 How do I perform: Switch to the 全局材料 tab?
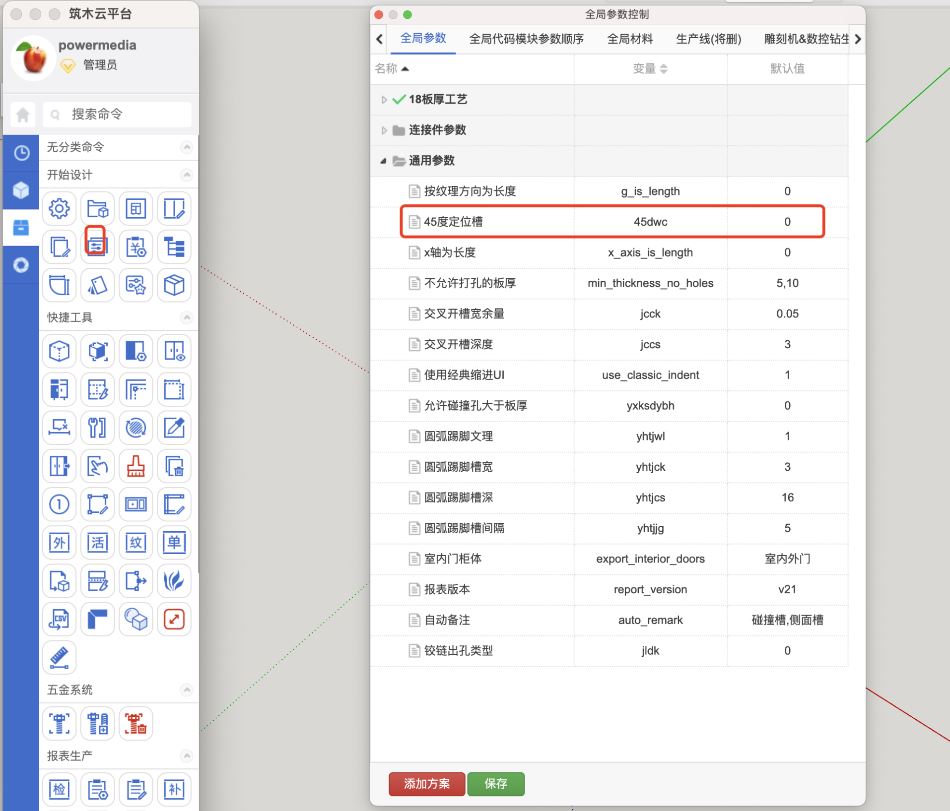pyautogui.click(x=630, y=39)
